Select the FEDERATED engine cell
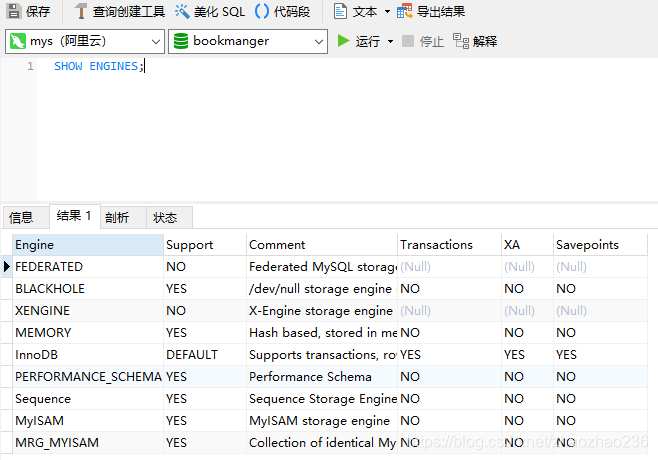Viewport: 658px width, 460px height. [88, 267]
